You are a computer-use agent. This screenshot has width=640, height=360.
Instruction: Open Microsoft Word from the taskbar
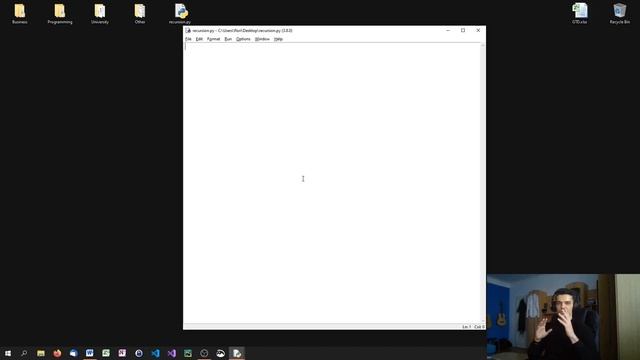[x=90, y=353]
